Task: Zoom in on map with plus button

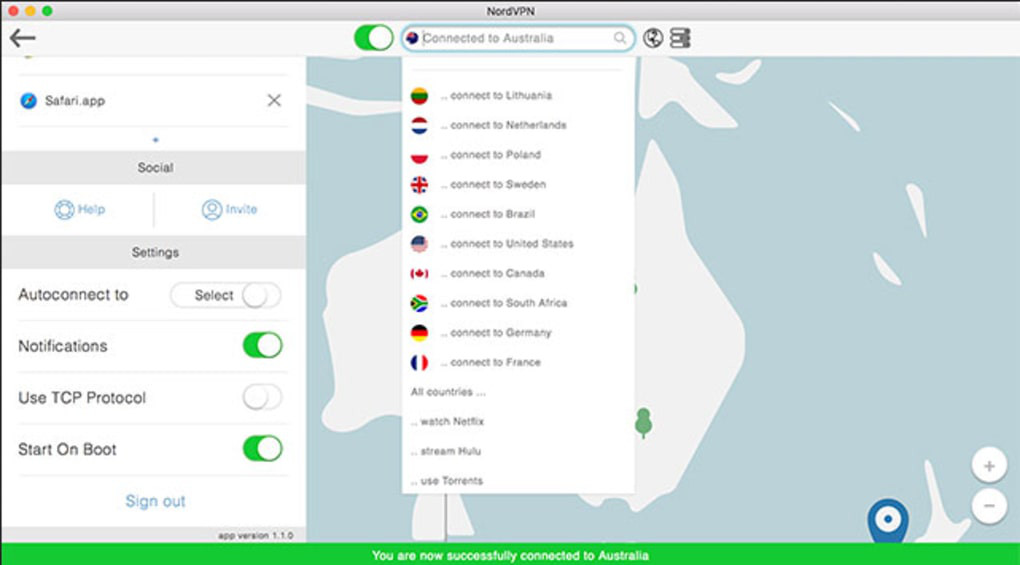Action: click(989, 466)
